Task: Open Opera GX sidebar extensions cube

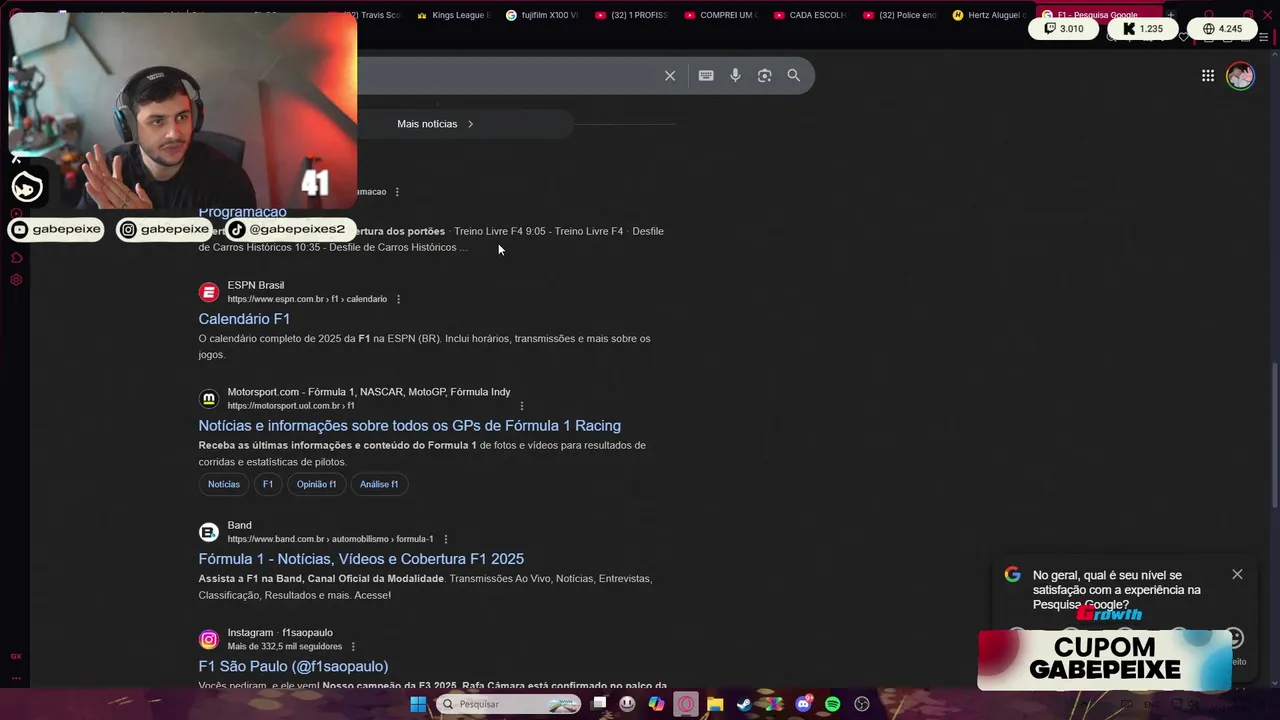Action: click(x=16, y=258)
